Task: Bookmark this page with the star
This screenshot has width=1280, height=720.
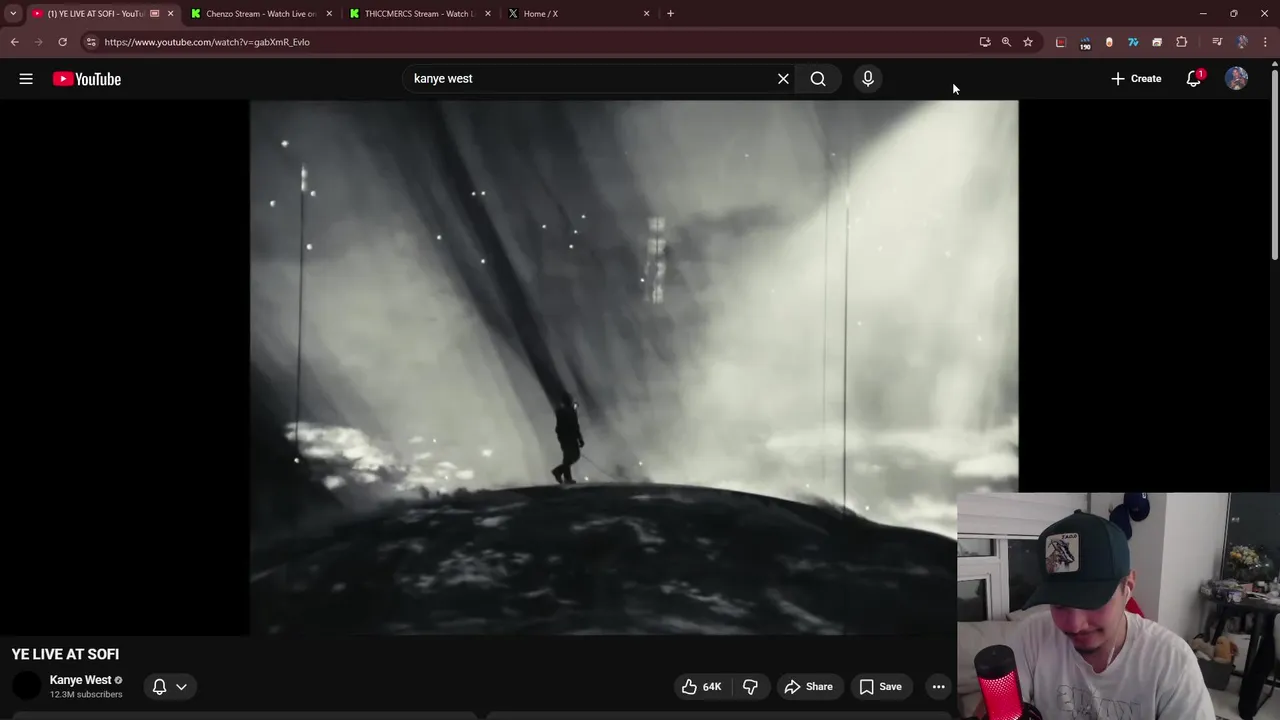Action: coord(1027,42)
